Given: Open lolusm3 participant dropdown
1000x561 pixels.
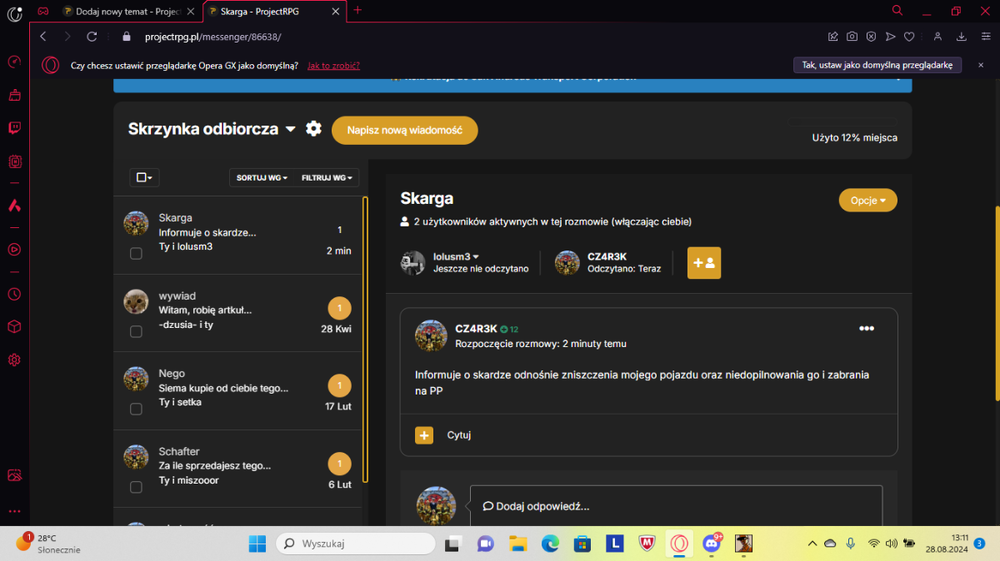Looking at the screenshot, I should point(456,256).
